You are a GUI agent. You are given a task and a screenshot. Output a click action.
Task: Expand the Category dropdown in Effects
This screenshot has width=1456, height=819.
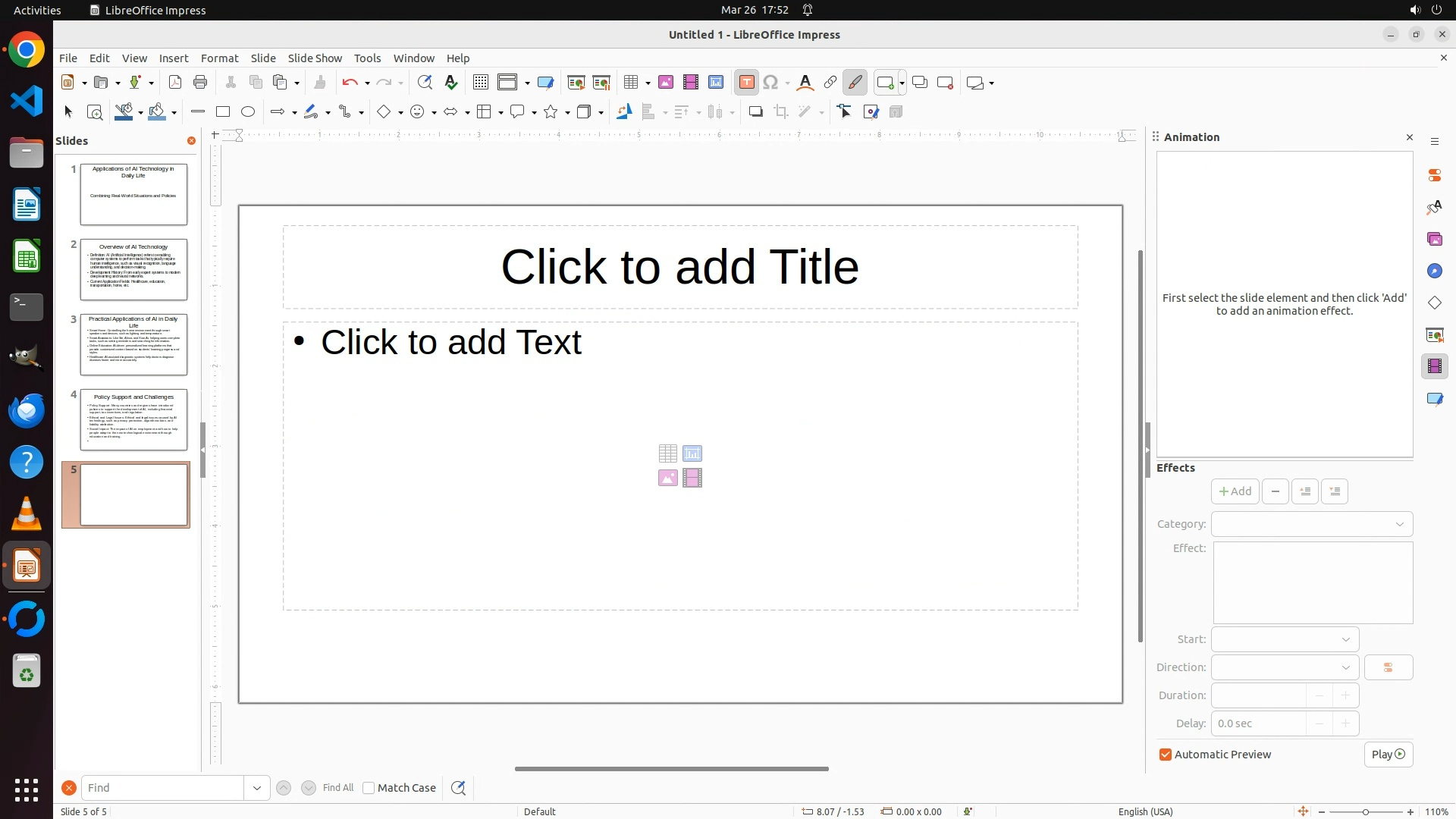click(1312, 524)
